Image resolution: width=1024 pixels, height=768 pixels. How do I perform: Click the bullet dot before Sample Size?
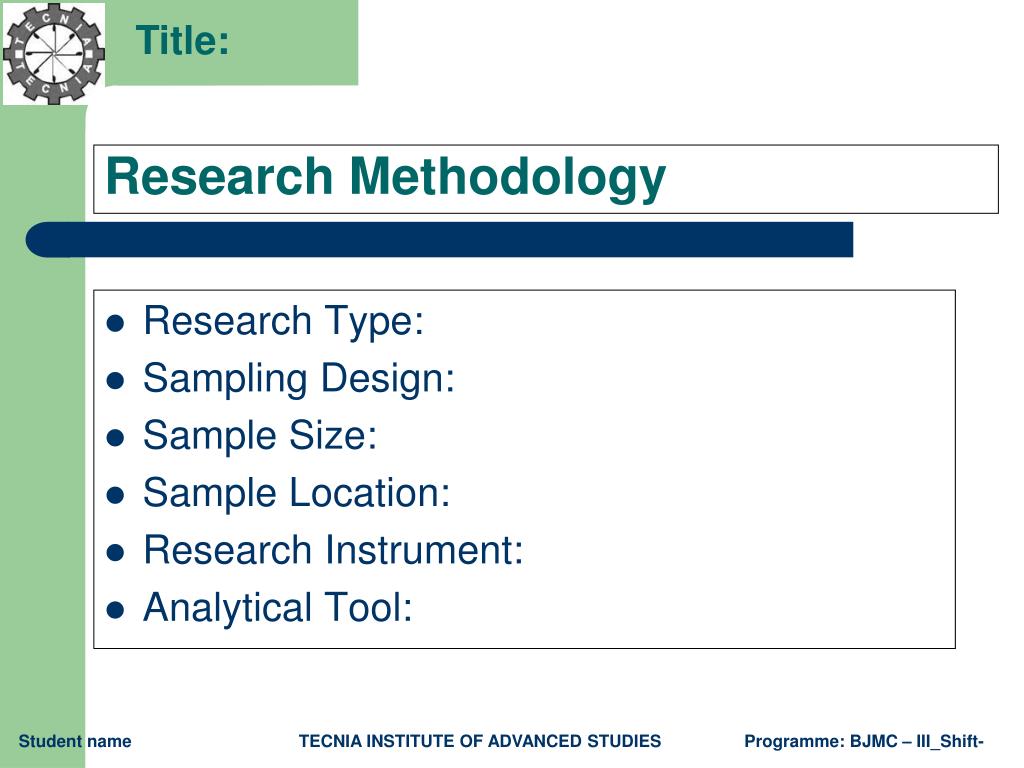[x=115, y=438]
